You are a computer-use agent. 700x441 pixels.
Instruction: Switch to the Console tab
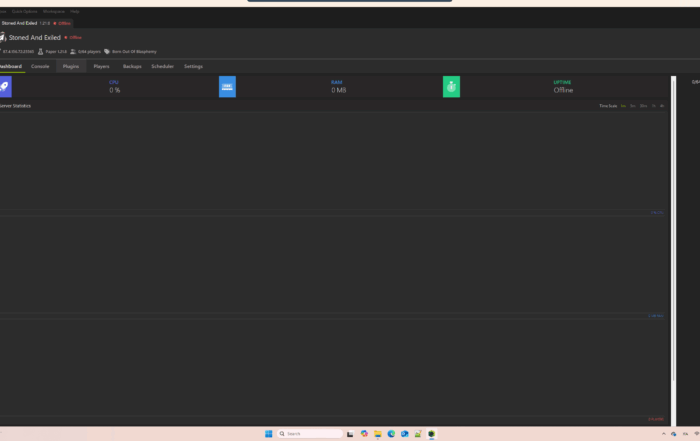click(x=40, y=66)
